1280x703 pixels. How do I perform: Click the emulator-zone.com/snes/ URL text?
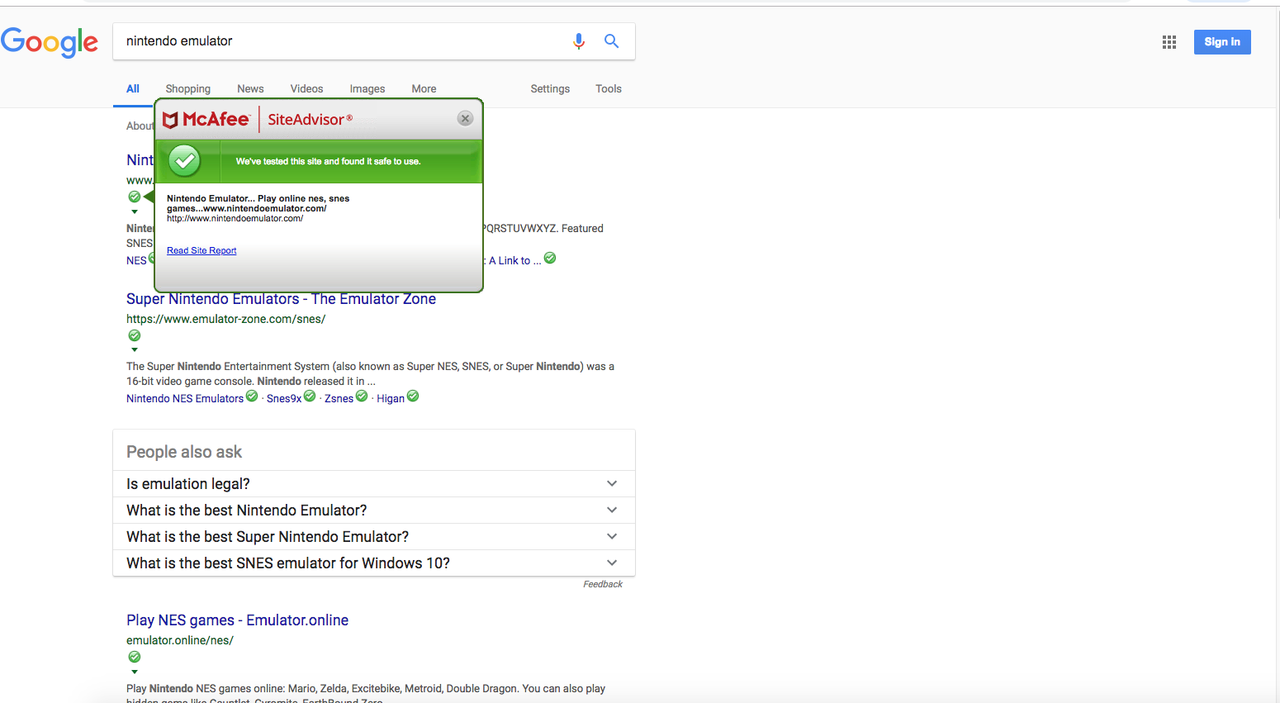(226, 319)
